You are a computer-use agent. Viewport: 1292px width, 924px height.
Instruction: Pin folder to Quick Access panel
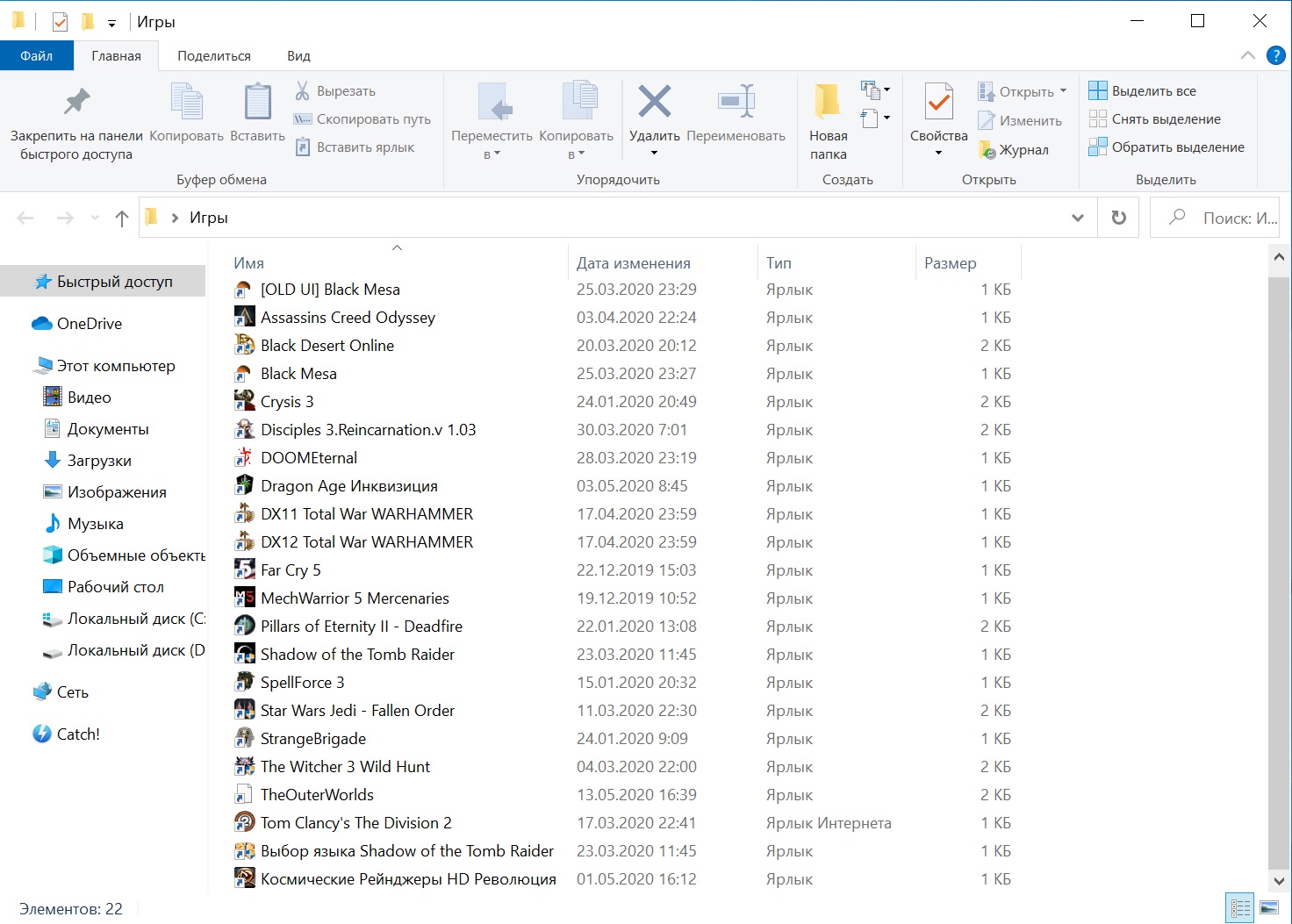click(x=76, y=123)
